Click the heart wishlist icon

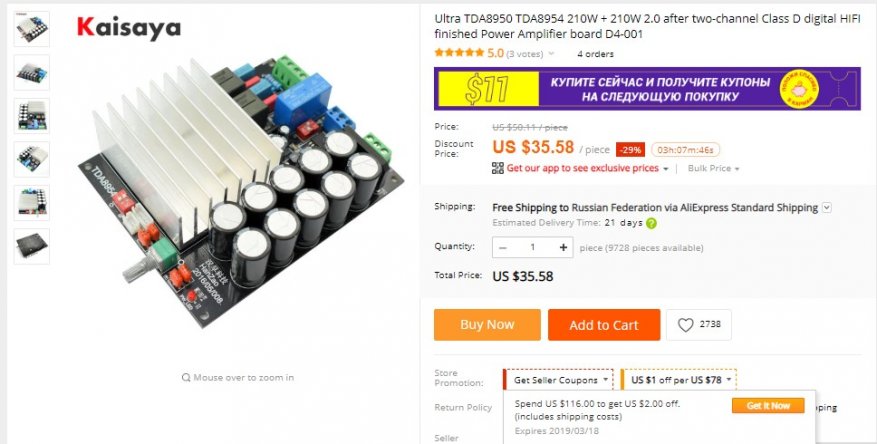pyautogui.click(x=685, y=325)
